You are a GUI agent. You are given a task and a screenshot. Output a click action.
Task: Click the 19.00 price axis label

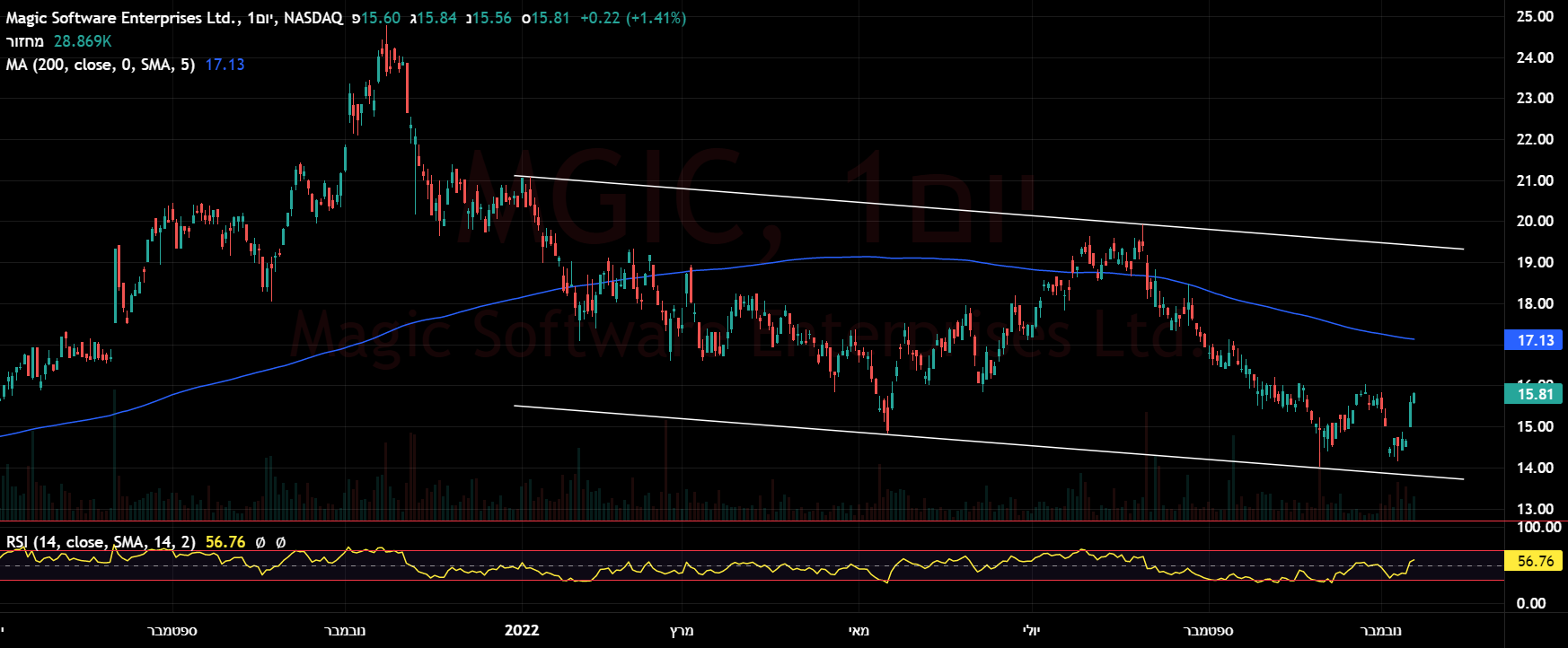click(1535, 262)
